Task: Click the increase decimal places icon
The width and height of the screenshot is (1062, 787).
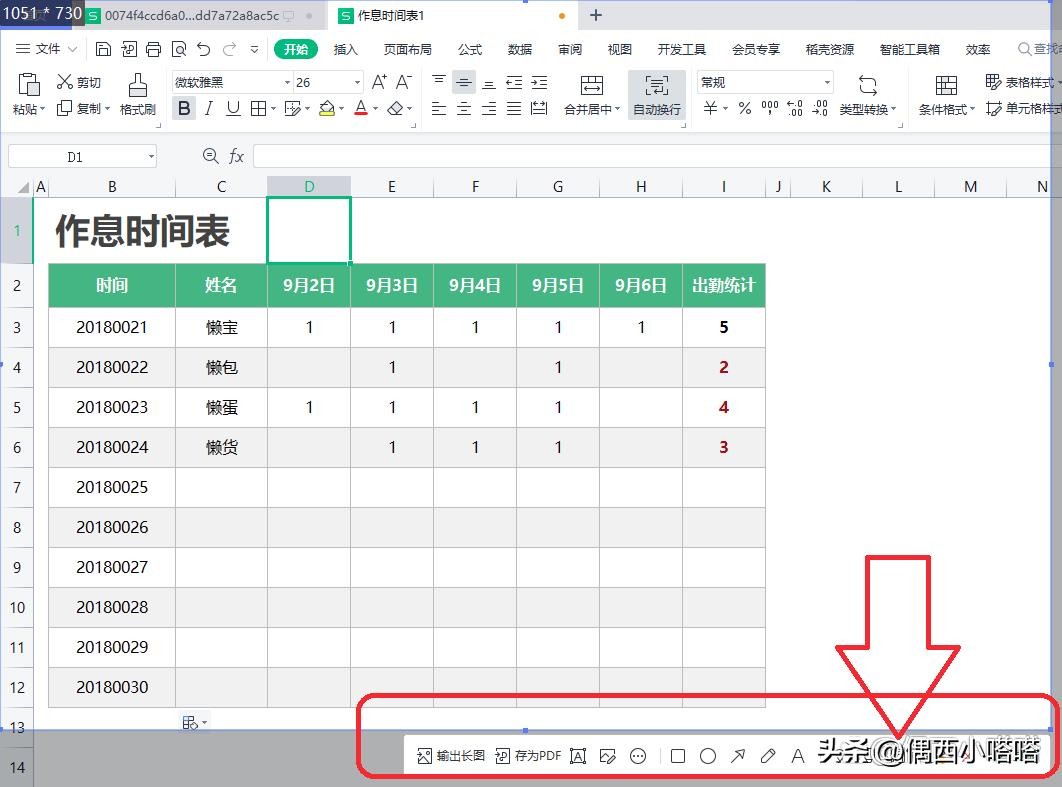Action: point(794,108)
